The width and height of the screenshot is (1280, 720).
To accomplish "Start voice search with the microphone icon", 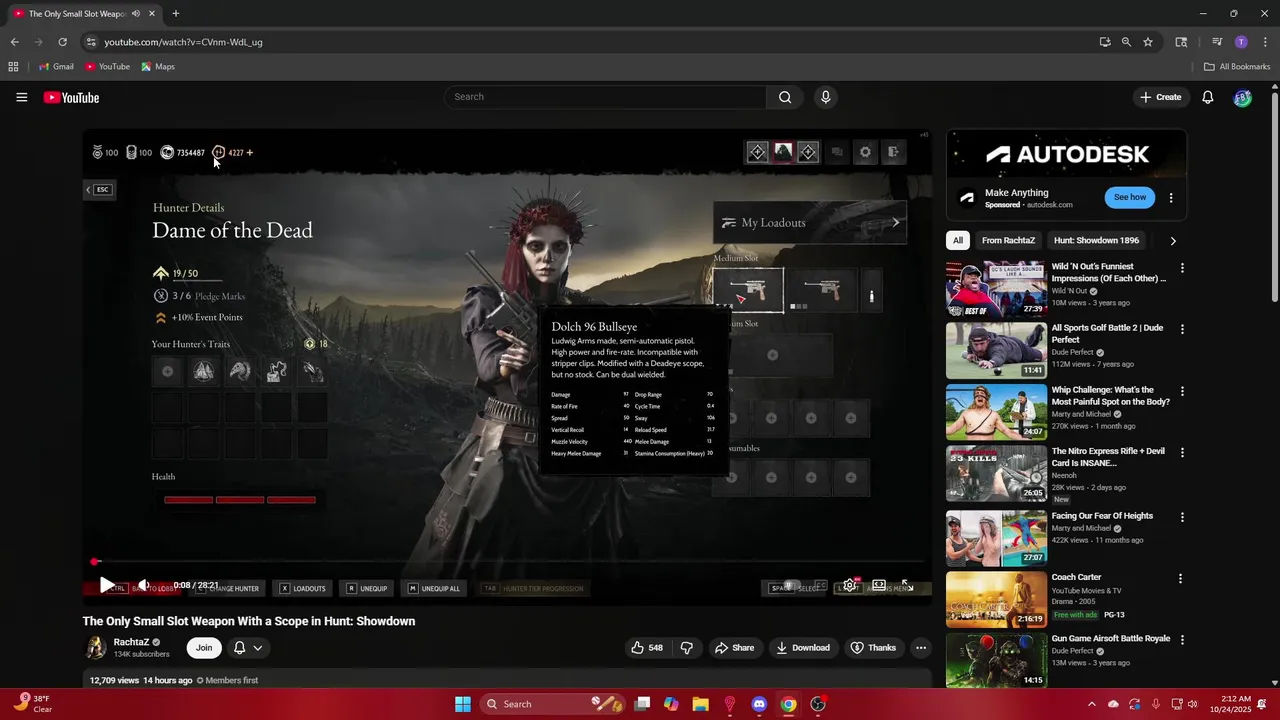I will 825,97.
